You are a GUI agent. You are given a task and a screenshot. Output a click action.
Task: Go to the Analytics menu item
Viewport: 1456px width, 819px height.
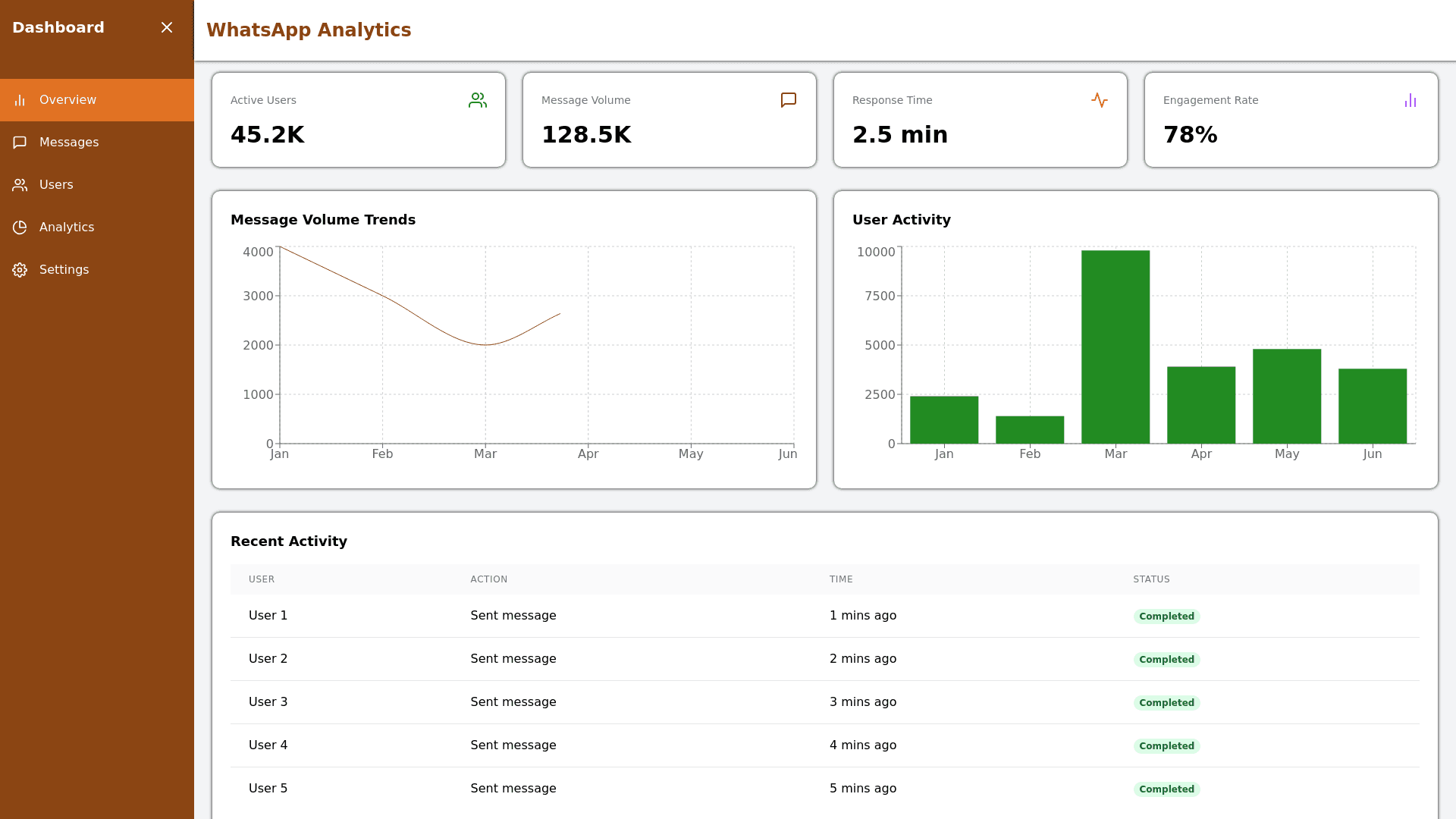(67, 227)
